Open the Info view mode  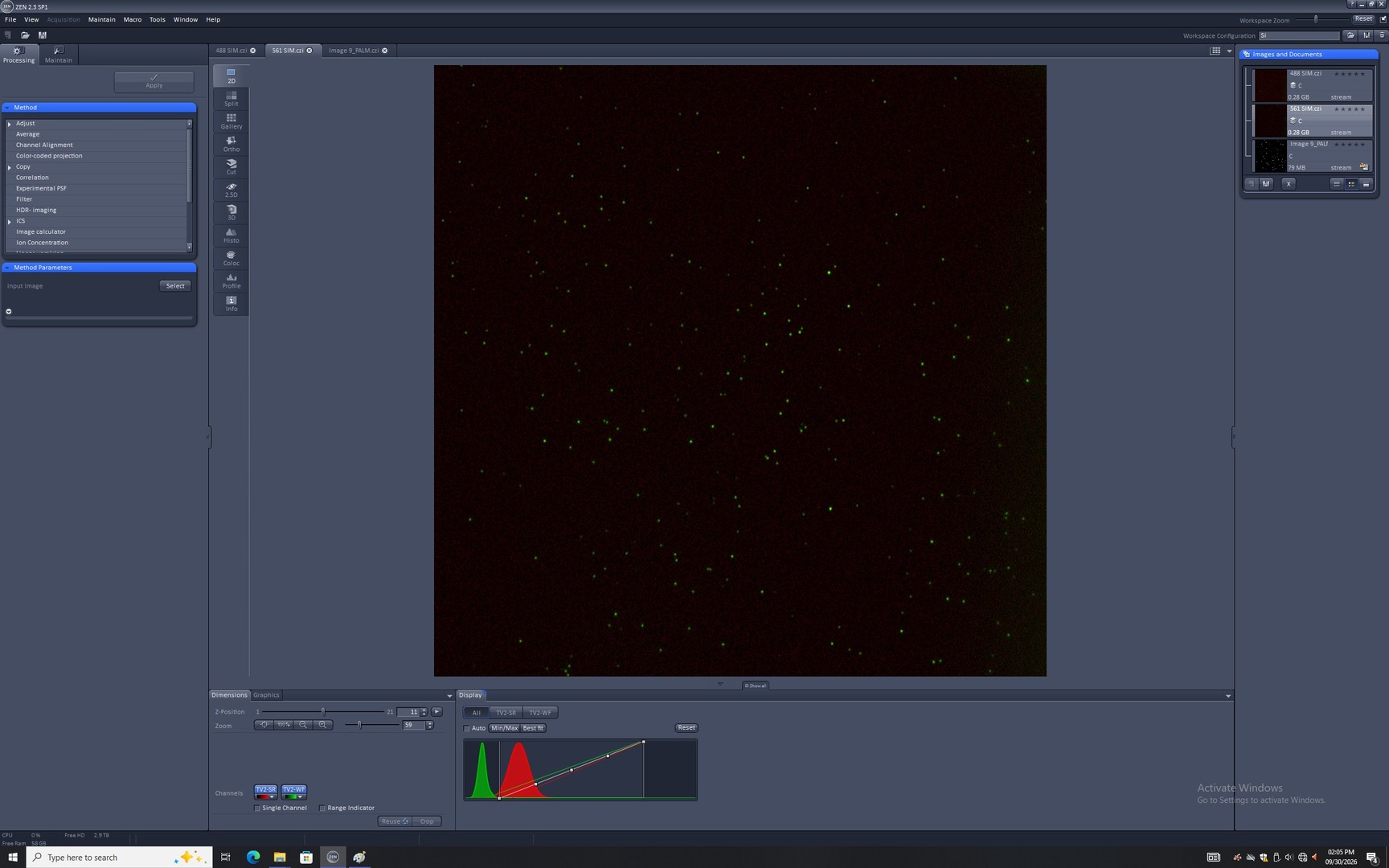click(231, 303)
